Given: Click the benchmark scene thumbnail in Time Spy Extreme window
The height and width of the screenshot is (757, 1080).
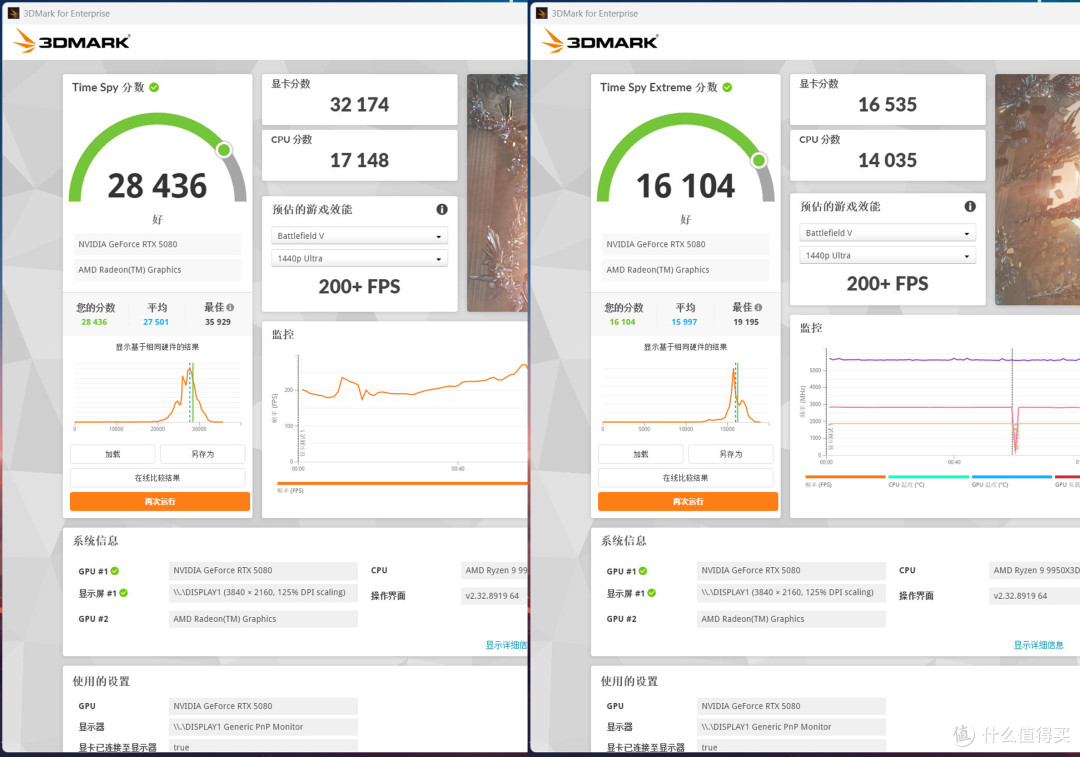Looking at the screenshot, I should coord(1037,189).
